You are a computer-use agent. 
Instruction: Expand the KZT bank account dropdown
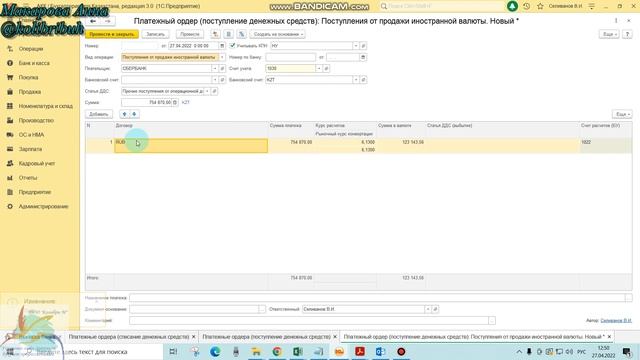click(356, 80)
